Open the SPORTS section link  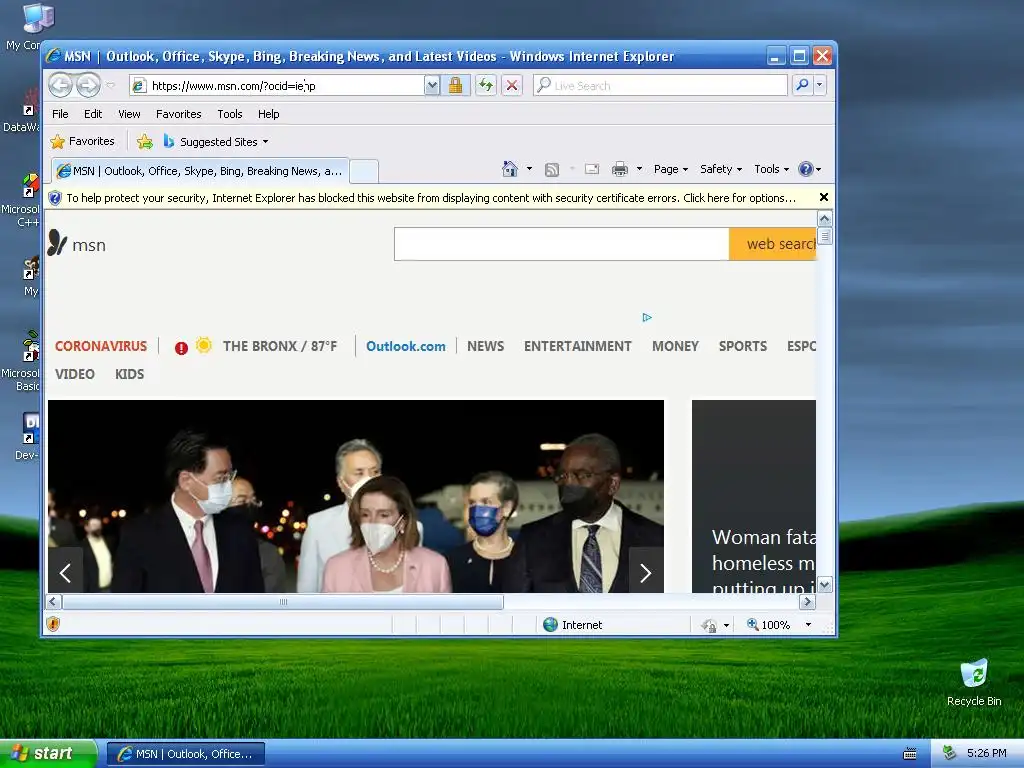[x=743, y=346]
